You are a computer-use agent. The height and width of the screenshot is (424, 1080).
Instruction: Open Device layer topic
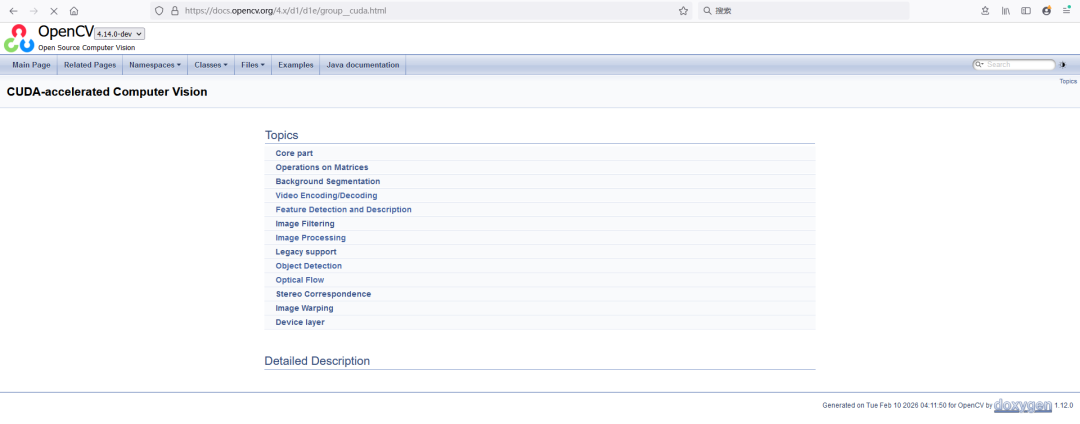[x=300, y=322]
